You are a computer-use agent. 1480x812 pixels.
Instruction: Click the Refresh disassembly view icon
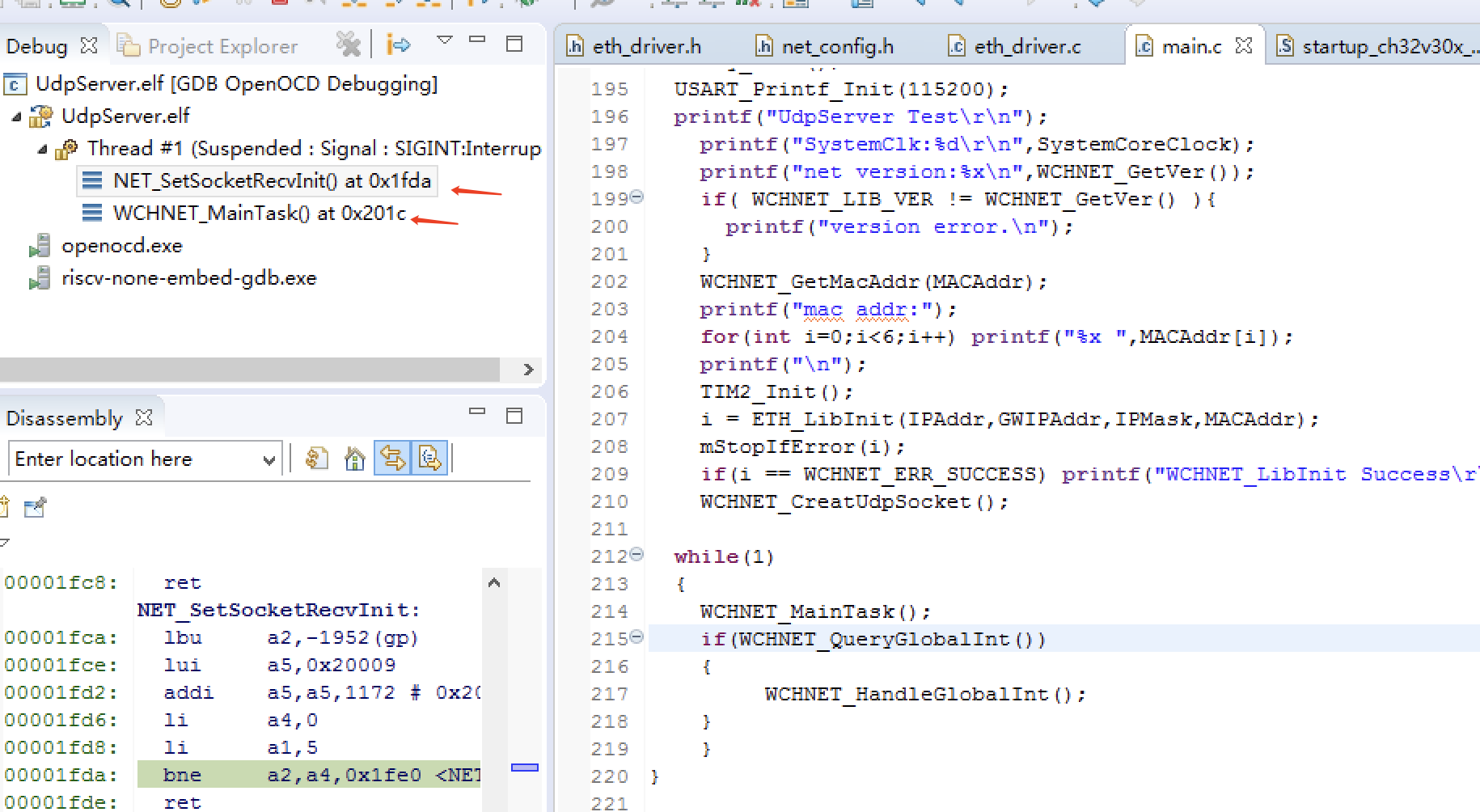tap(316, 459)
